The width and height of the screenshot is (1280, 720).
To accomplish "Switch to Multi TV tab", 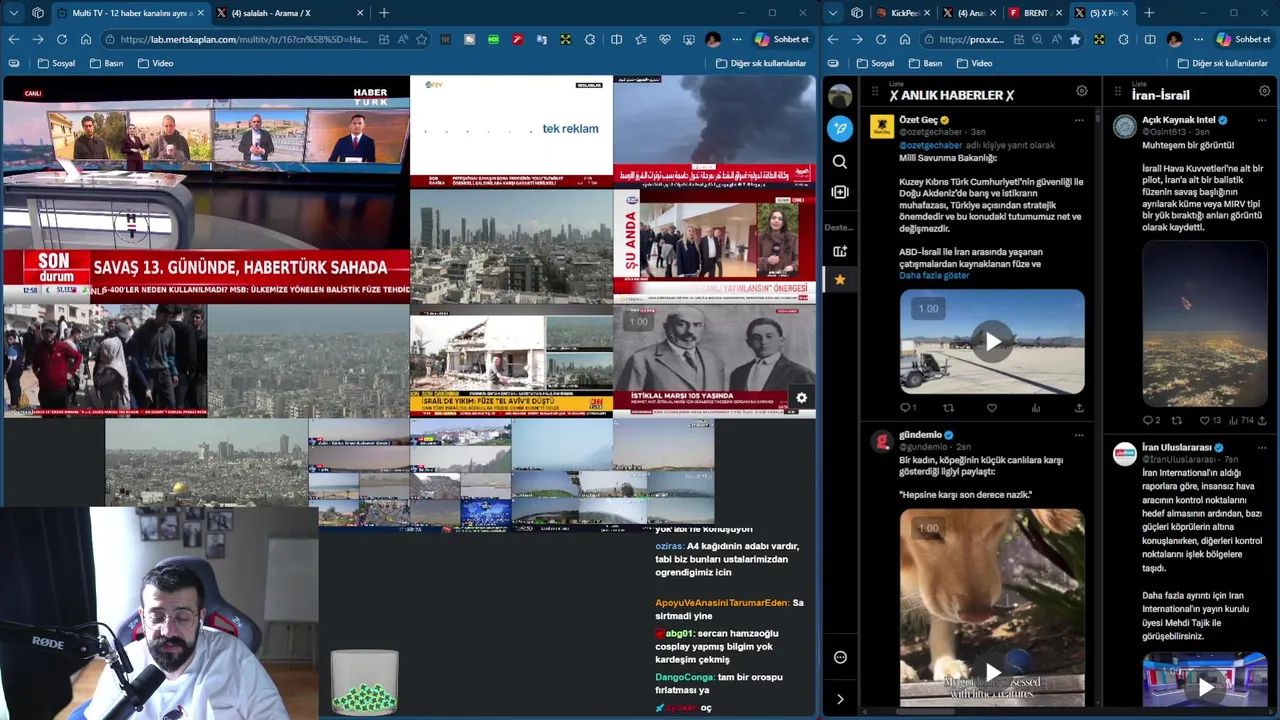I will 130,13.
